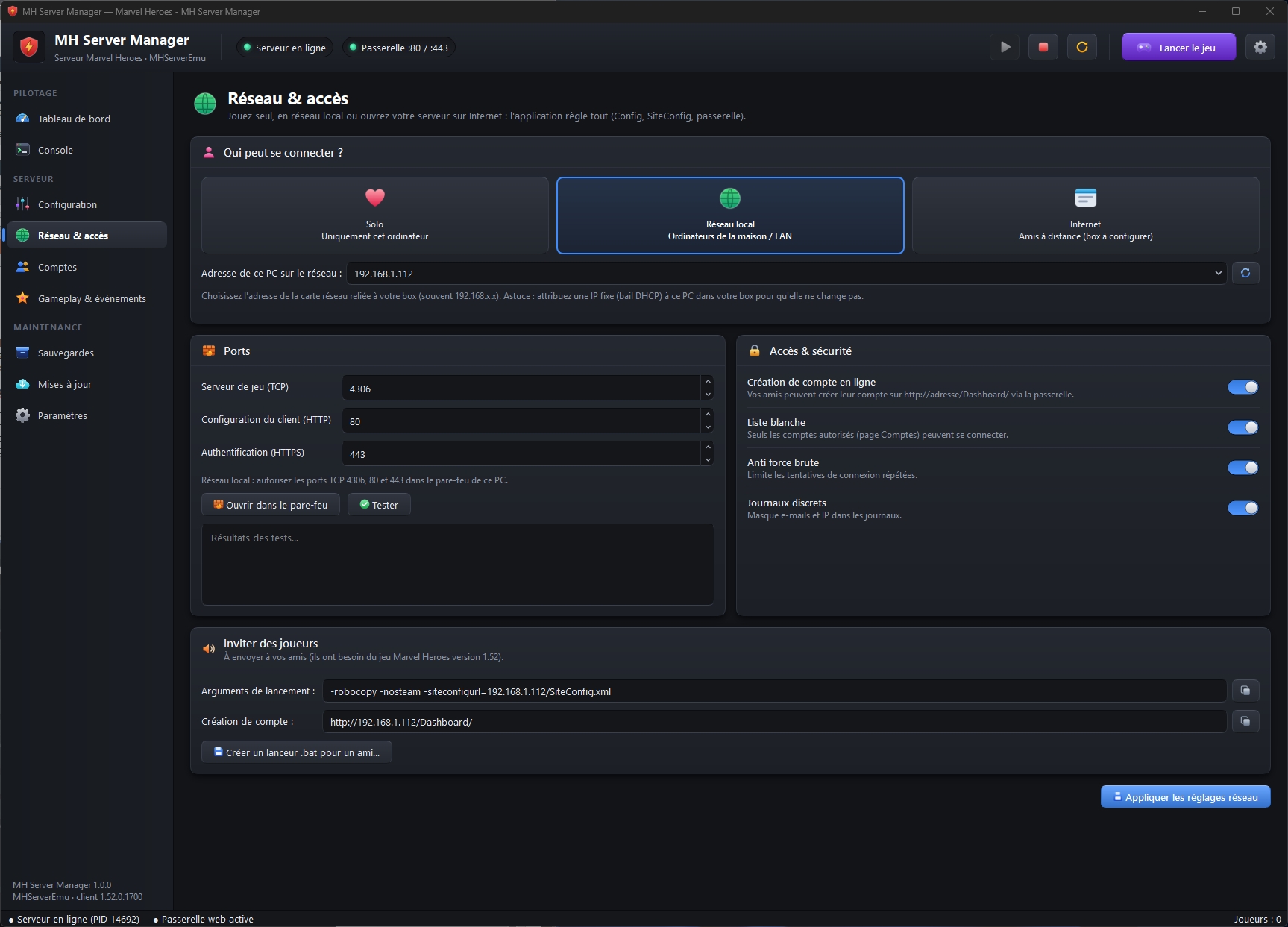Increase the Serveur de jeu TCP port
Viewport: 1288px width, 927px height.
tap(708, 382)
